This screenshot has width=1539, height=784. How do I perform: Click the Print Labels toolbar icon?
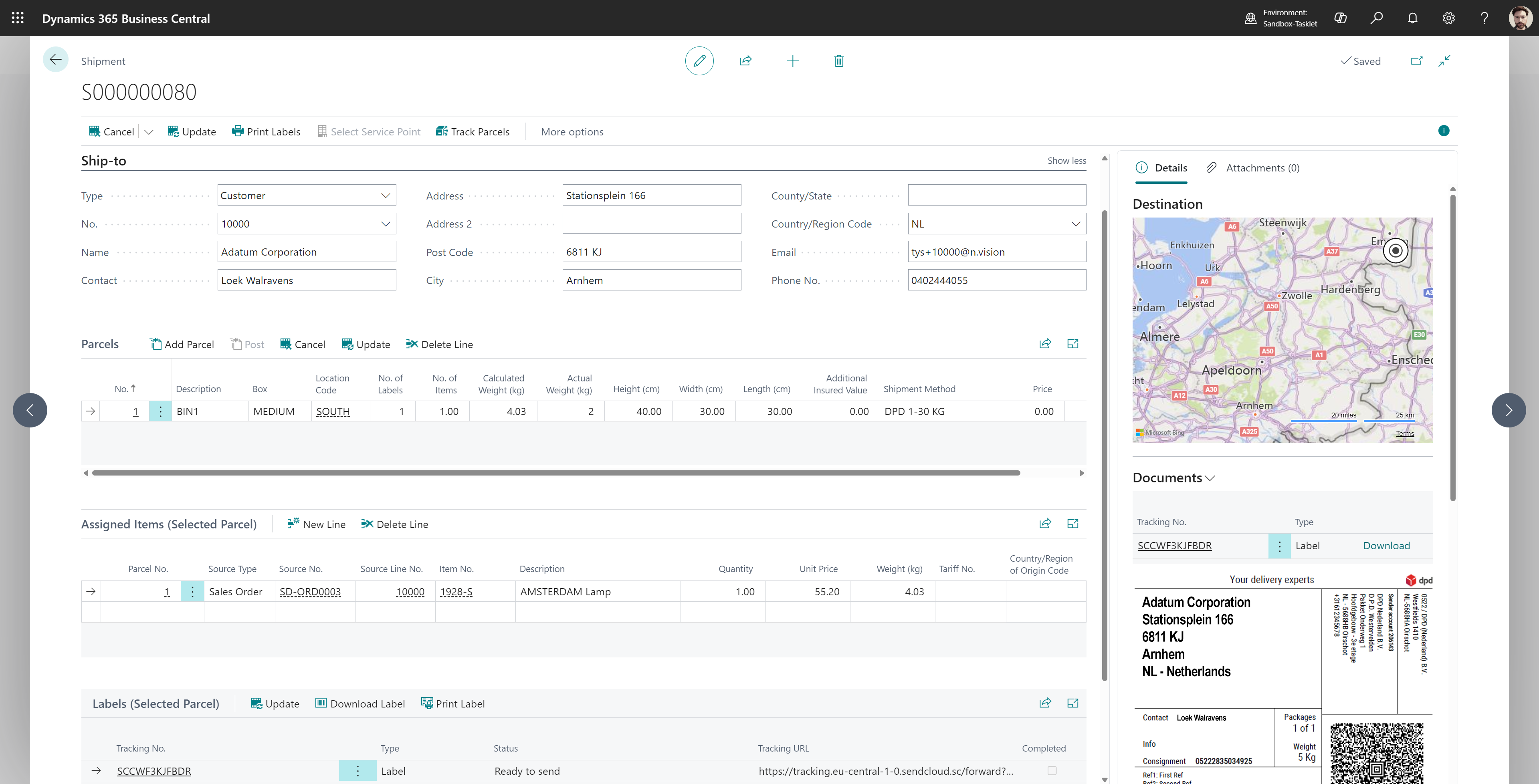[x=238, y=131]
